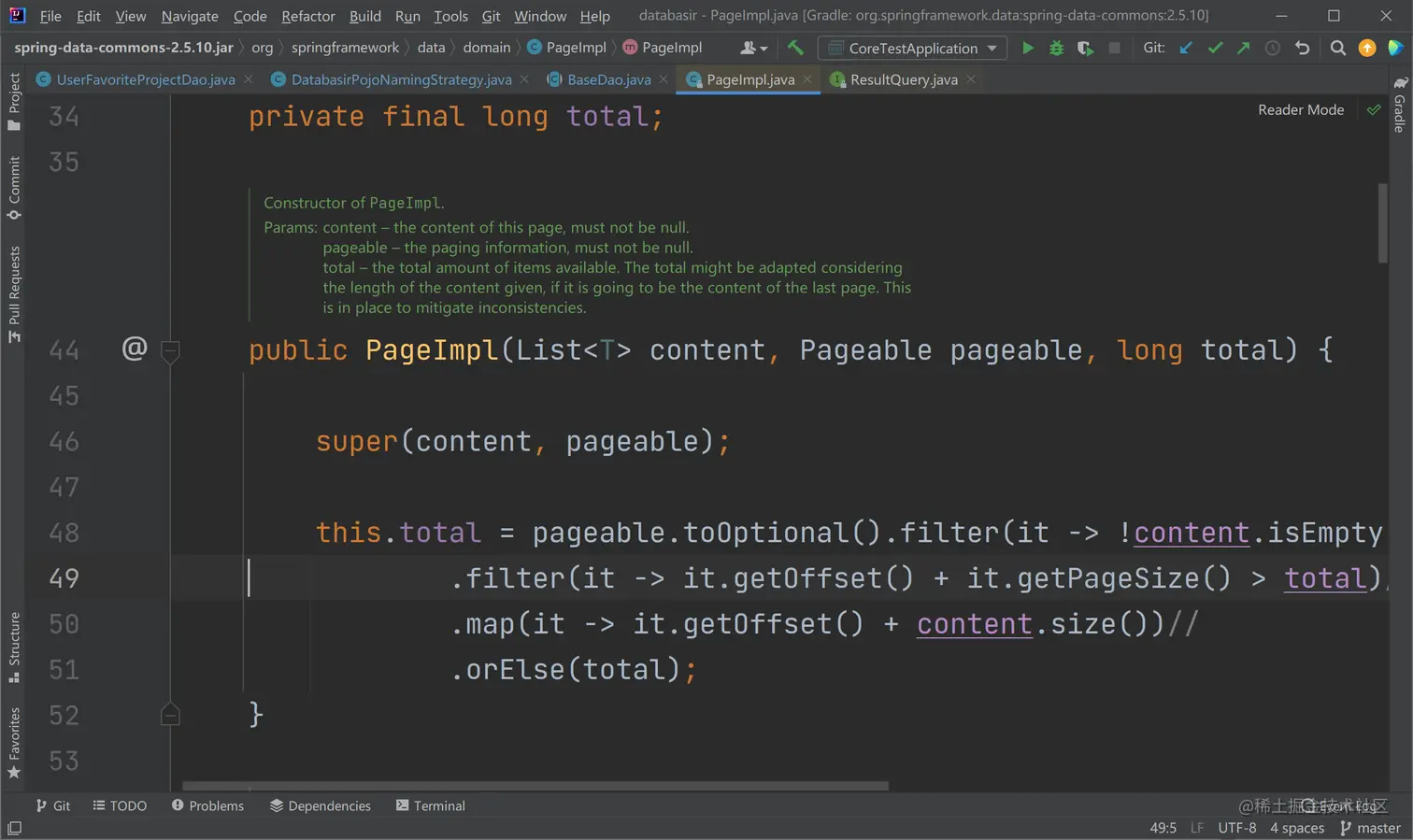Switch to UserFavoriteProjectDao.java tab
The width and height of the screenshot is (1413, 840).
pyautogui.click(x=145, y=79)
